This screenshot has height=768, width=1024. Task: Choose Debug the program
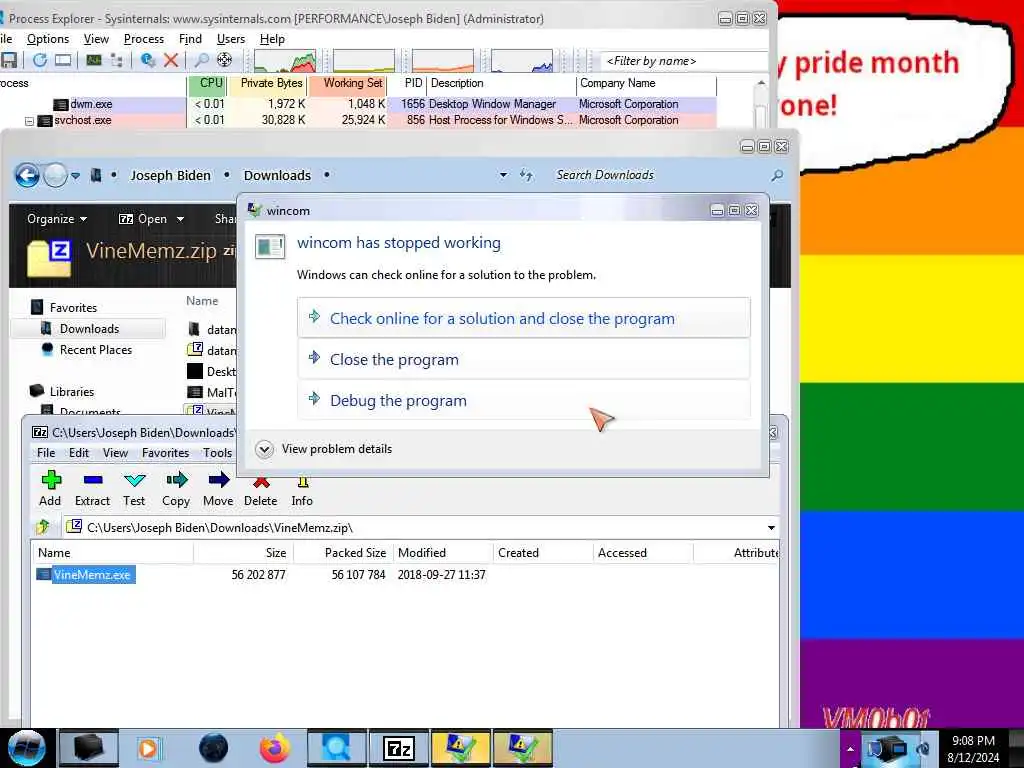pos(524,400)
